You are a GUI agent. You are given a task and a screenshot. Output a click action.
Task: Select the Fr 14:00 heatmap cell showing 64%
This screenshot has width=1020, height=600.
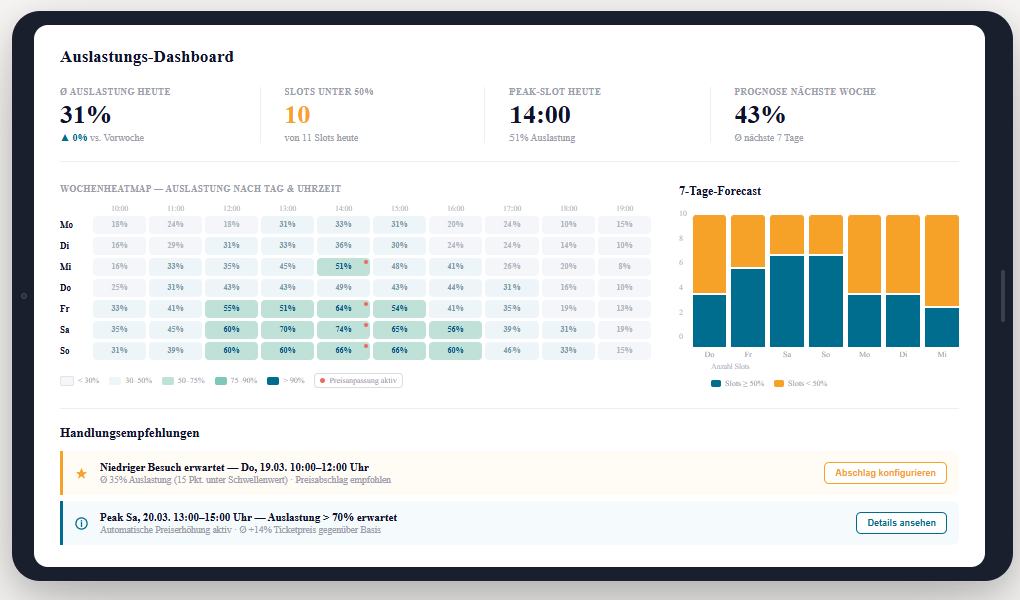[343, 308]
